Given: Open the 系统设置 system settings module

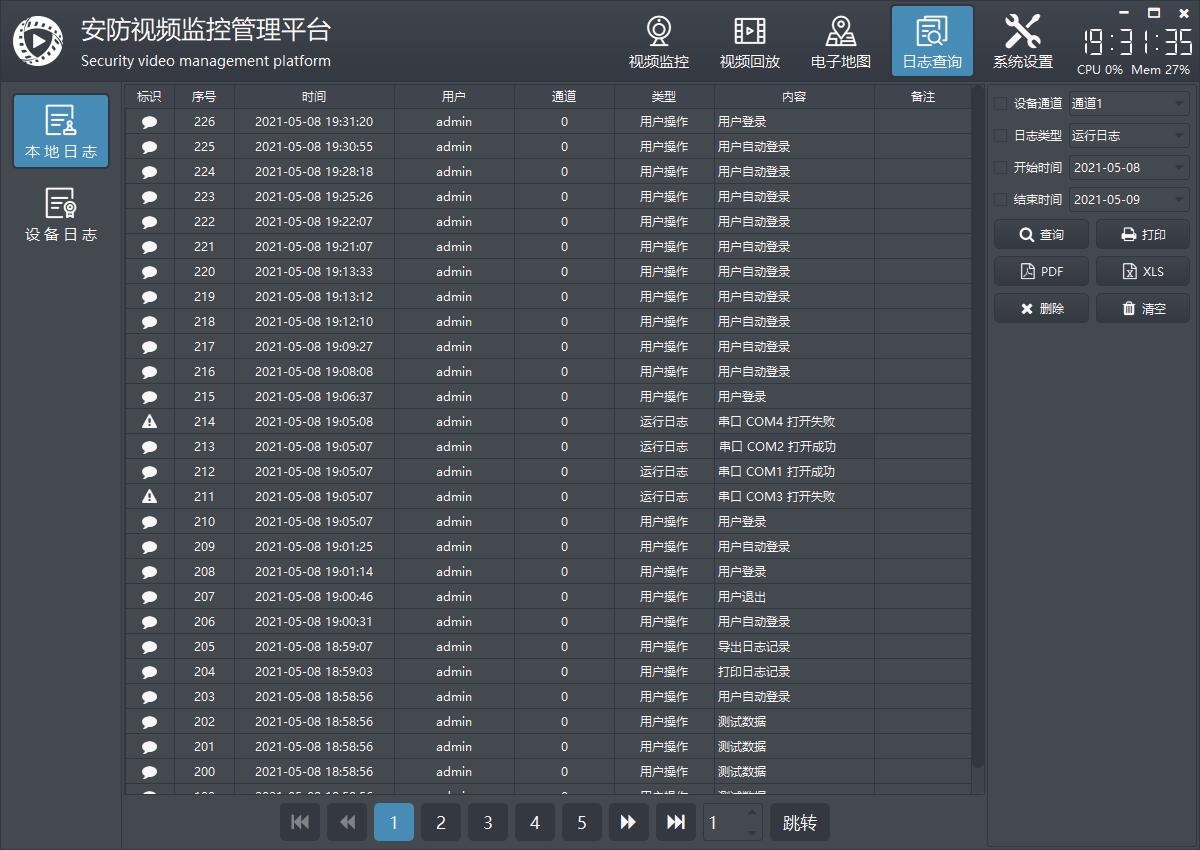Looking at the screenshot, I should pos(1022,42).
